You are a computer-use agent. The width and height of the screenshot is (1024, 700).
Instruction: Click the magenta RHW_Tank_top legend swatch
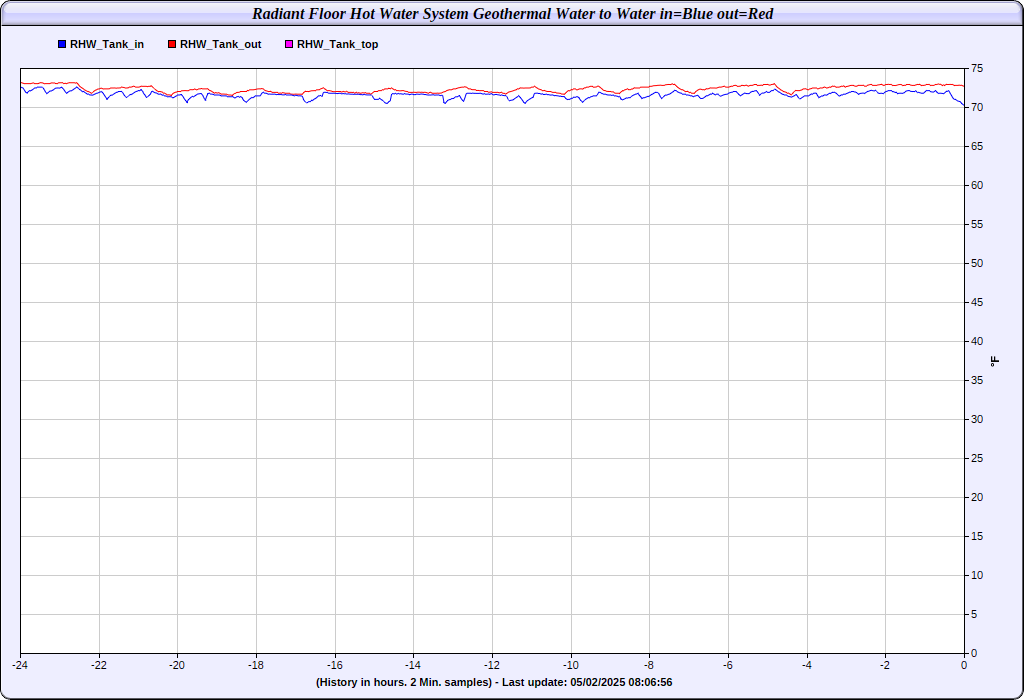(289, 44)
